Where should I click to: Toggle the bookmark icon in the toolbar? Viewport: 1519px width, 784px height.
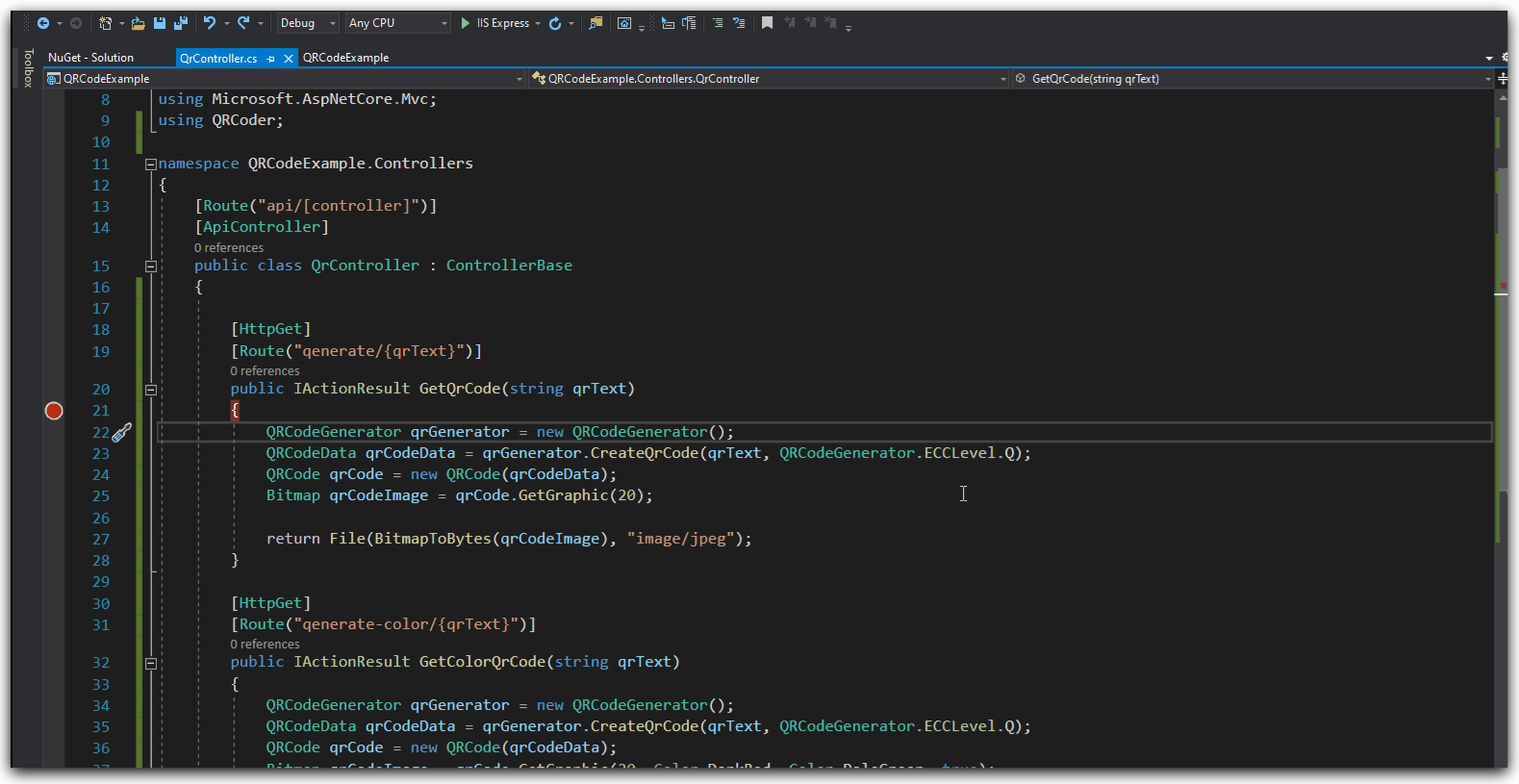pos(767,23)
